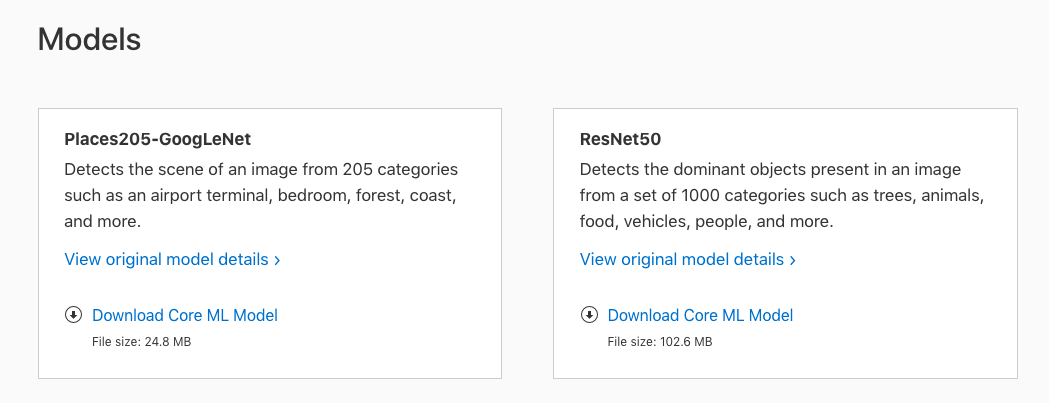Click the 'File size: 102.6 MB' label
This screenshot has height=403, width=1049.
pos(660,342)
